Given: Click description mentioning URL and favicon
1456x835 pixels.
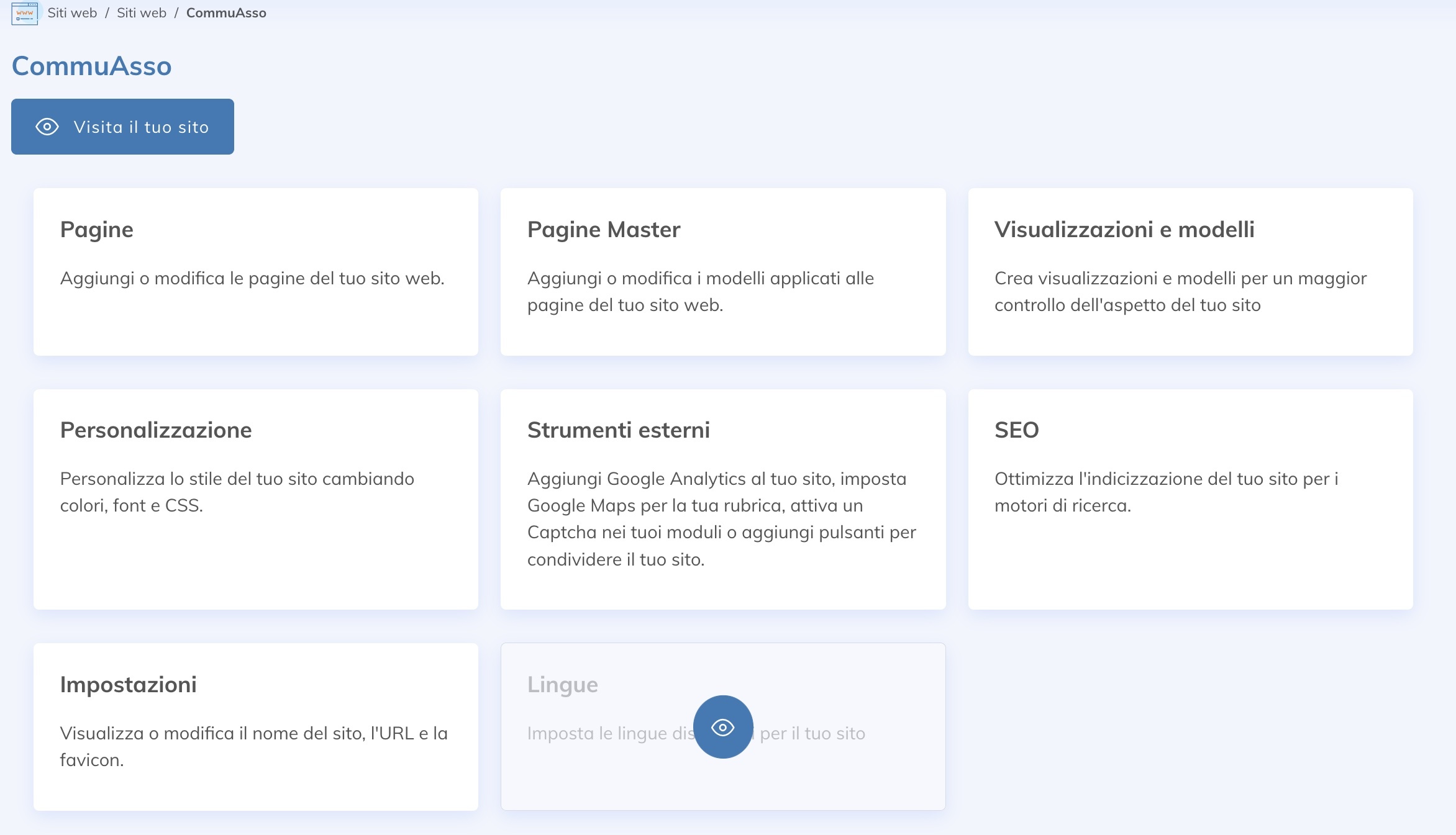Looking at the screenshot, I should (x=253, y=746).
